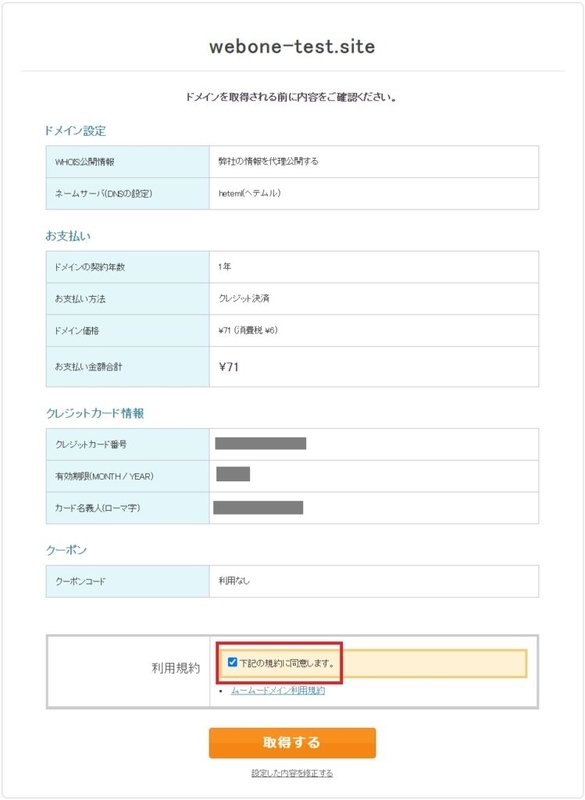Image resolution: width=585 pixels, height=800 pixels.
Task: Click the お支払い方法 label
Action: click(x=80, y=299)
